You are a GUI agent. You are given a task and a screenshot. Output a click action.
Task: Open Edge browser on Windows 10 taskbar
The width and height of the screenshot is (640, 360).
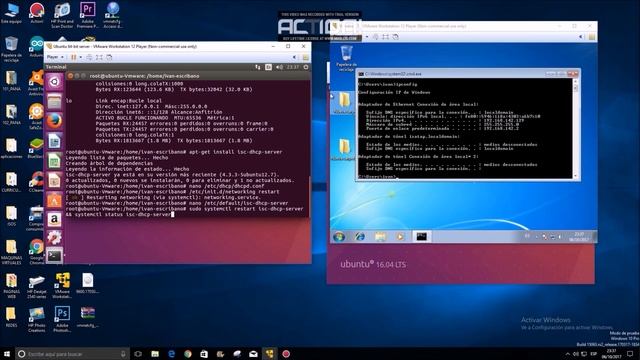point(171,354)
